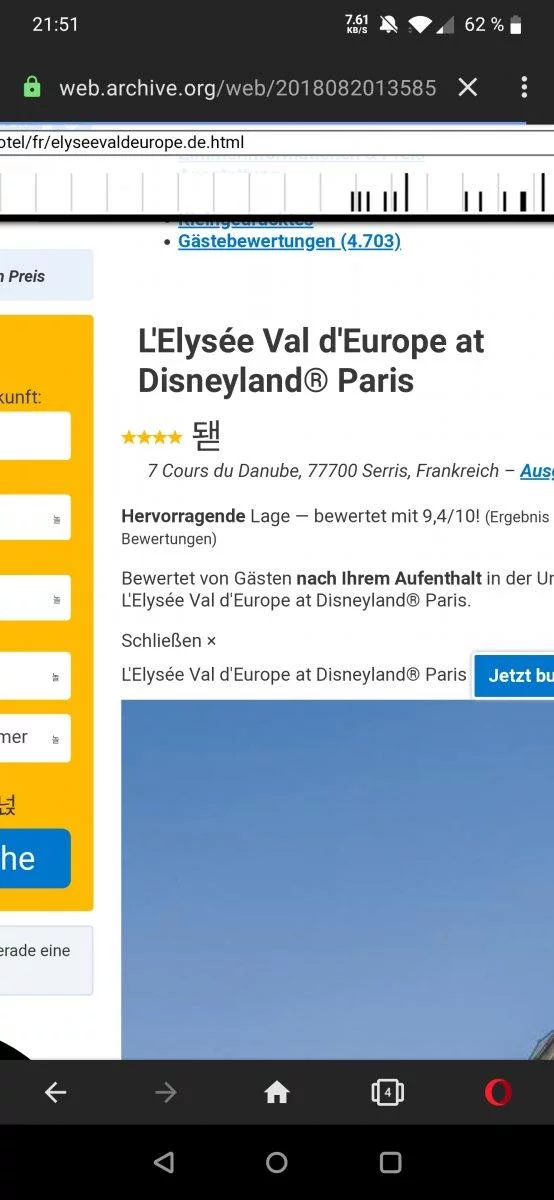
Task: Stop loading with the X in address bar
Action: [x=468, y=87]
